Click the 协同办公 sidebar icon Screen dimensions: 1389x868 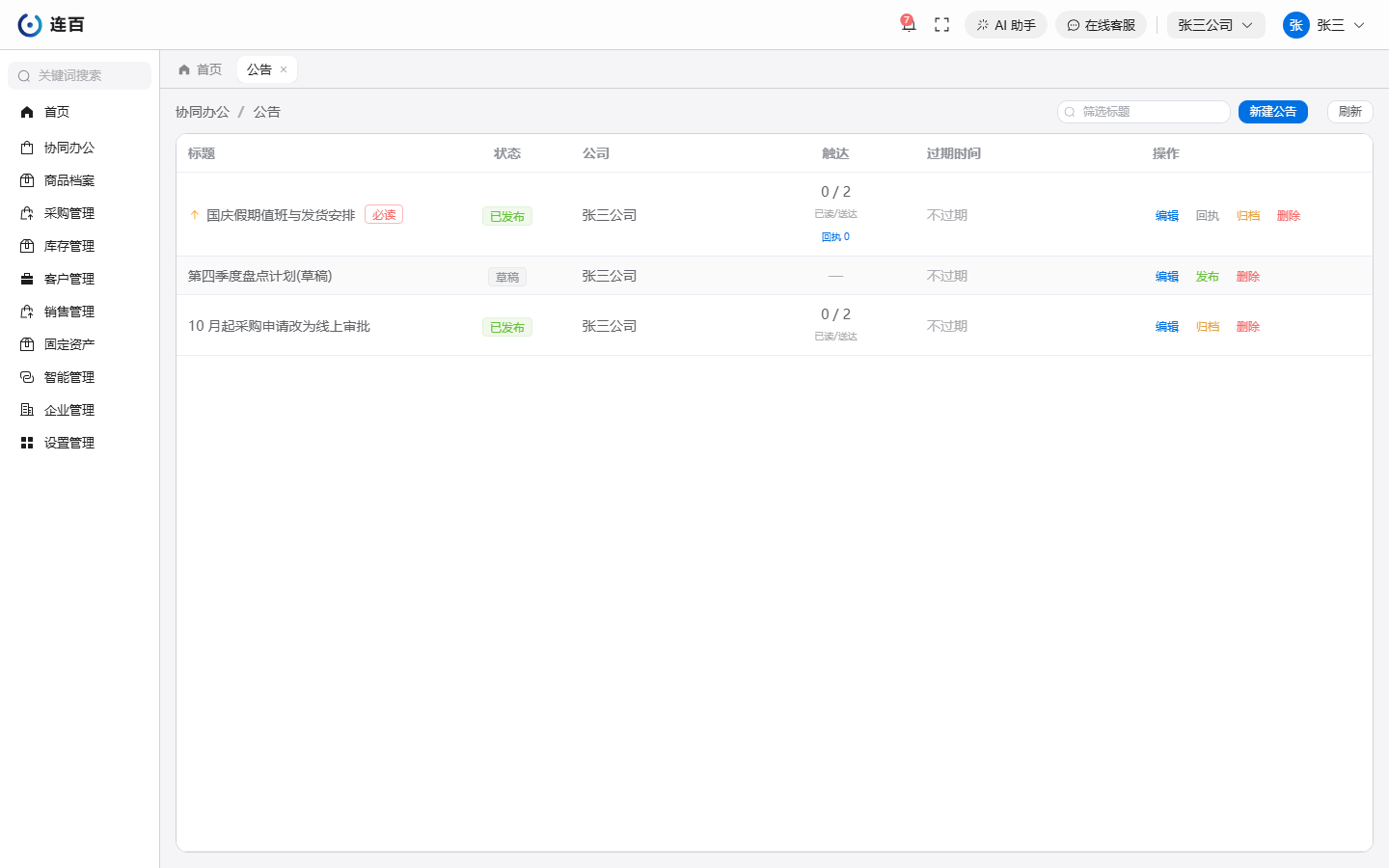tap(27, 148)
